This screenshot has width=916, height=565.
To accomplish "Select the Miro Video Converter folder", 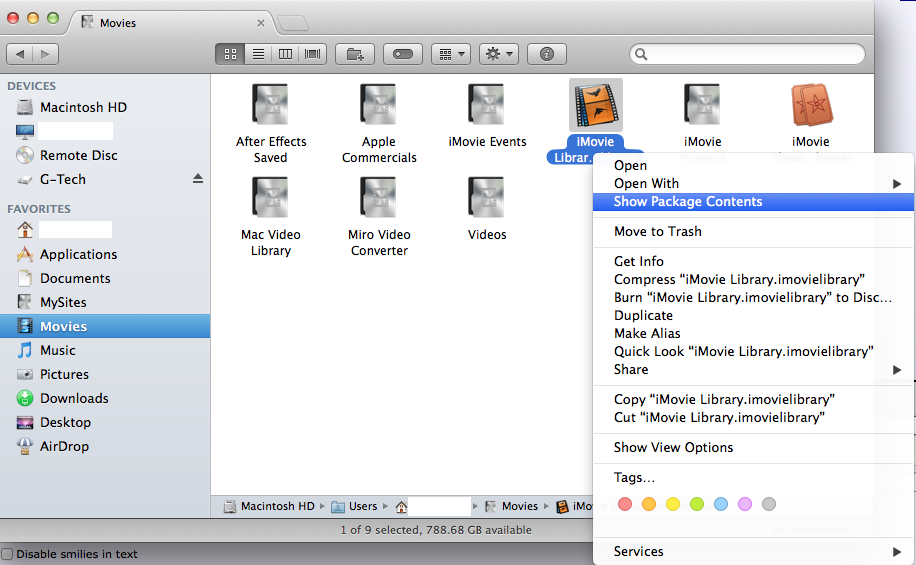I will (x=379, y=198).
